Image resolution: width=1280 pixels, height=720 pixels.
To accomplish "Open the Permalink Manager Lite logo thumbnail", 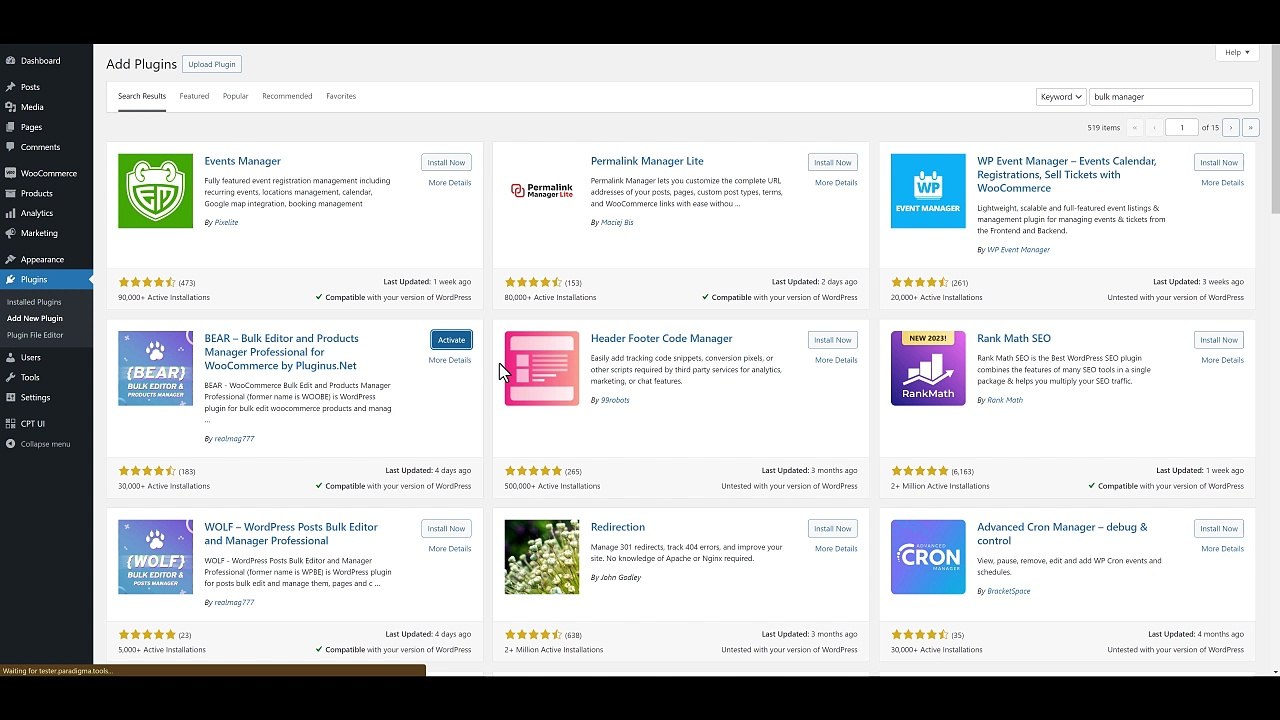I will click(542, 191).
